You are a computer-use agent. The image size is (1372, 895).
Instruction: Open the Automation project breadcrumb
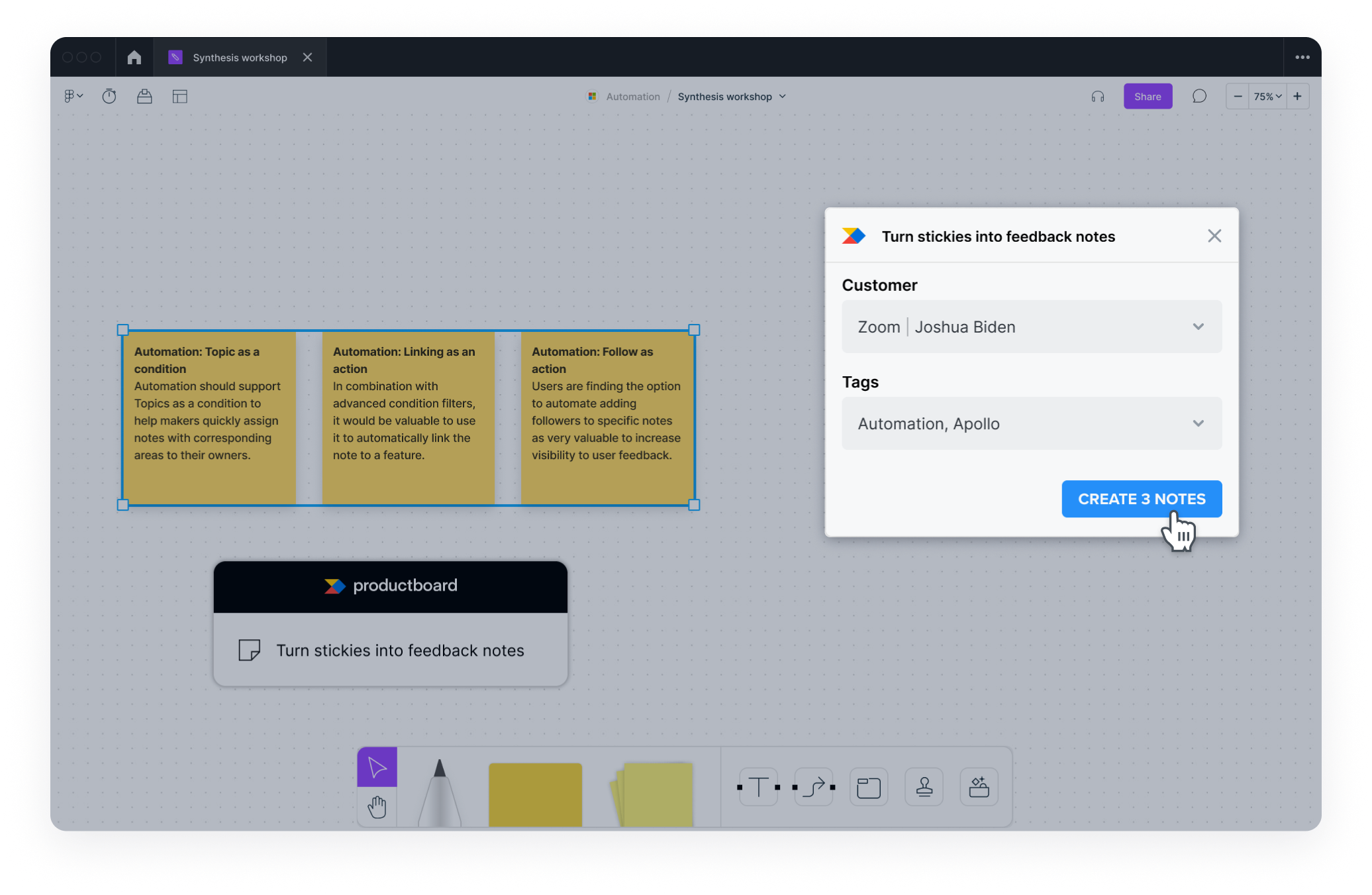(x=633, y=97)
